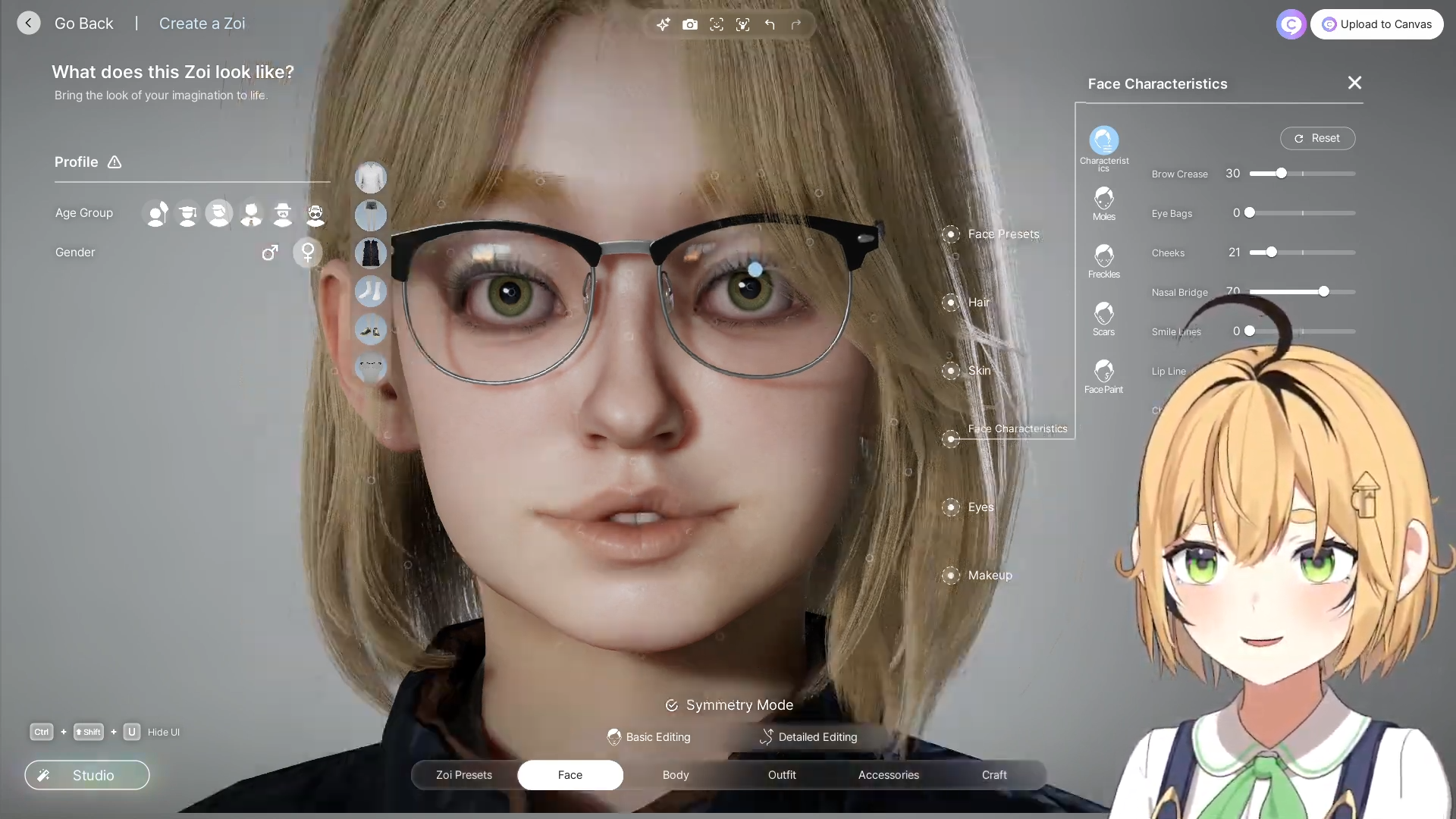Click the sparkle auto-generate icon

coord(663,24)
